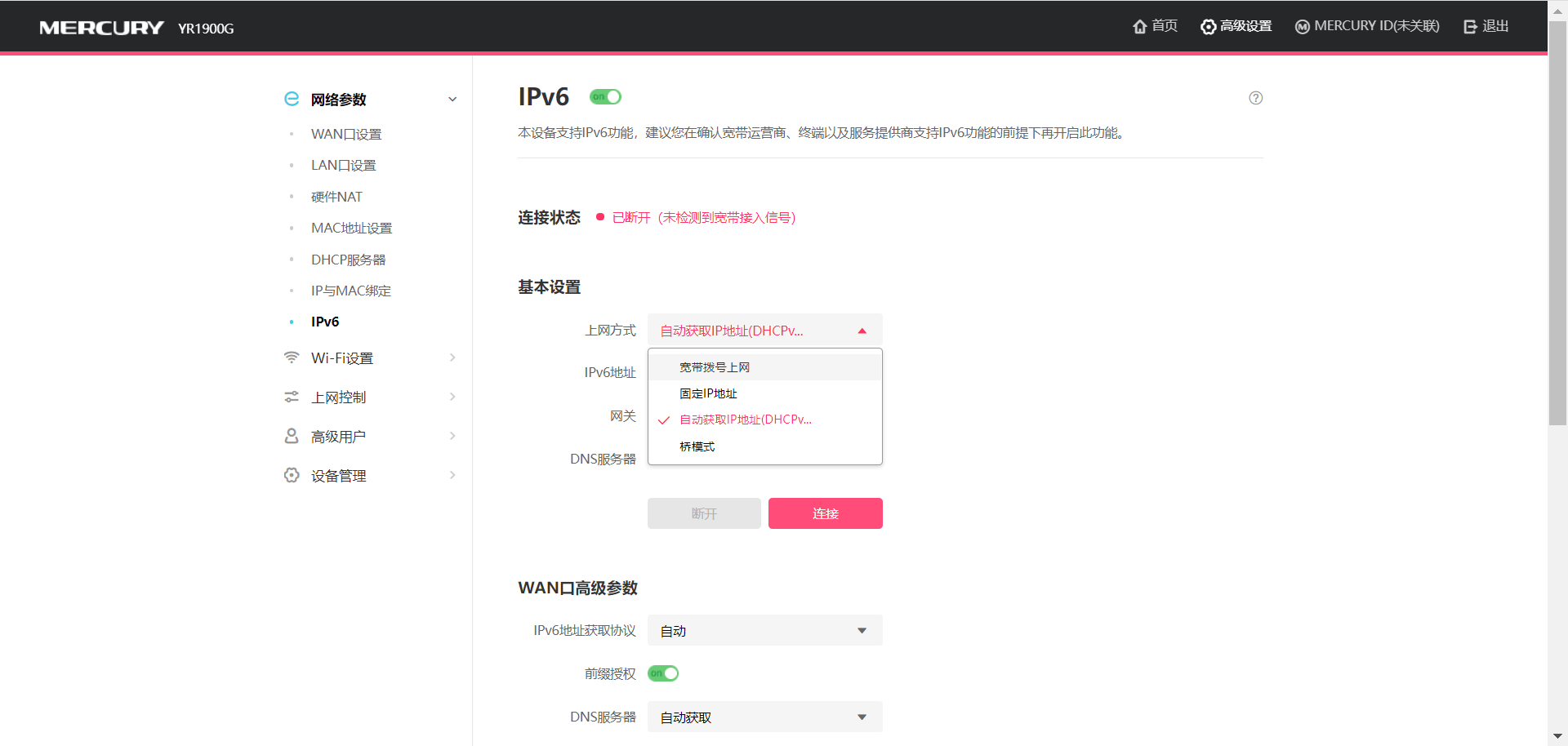Click the Wi-Fi设置 wireless icon

[x=292, y=357]
